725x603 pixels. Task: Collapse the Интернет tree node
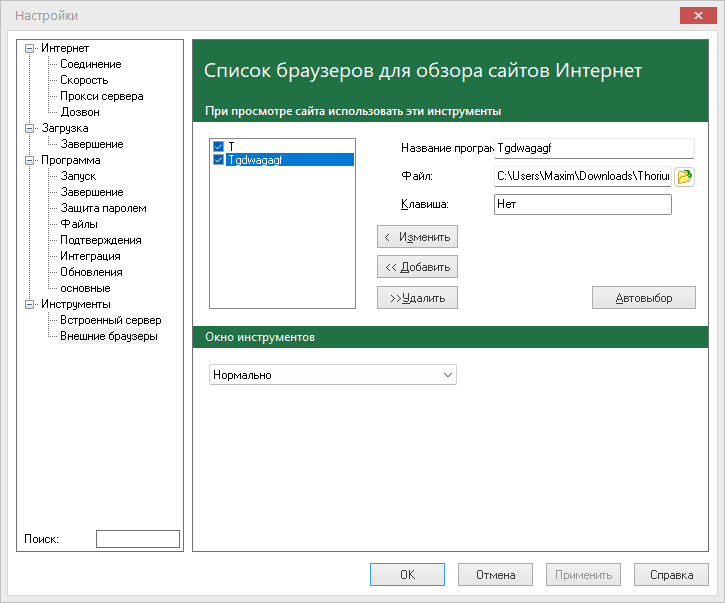point(30,48)
